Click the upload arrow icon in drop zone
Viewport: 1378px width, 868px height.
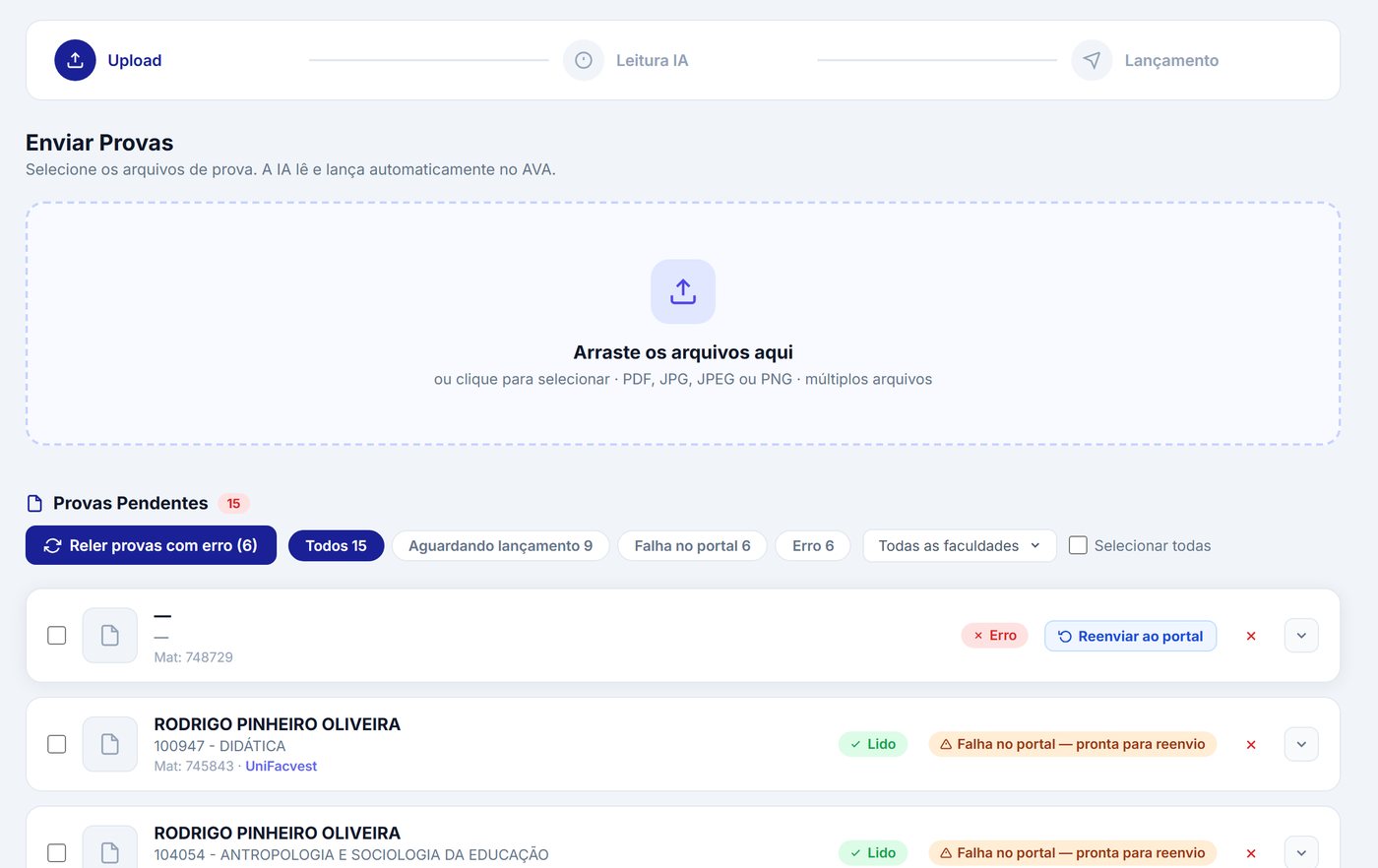point(683,291)
